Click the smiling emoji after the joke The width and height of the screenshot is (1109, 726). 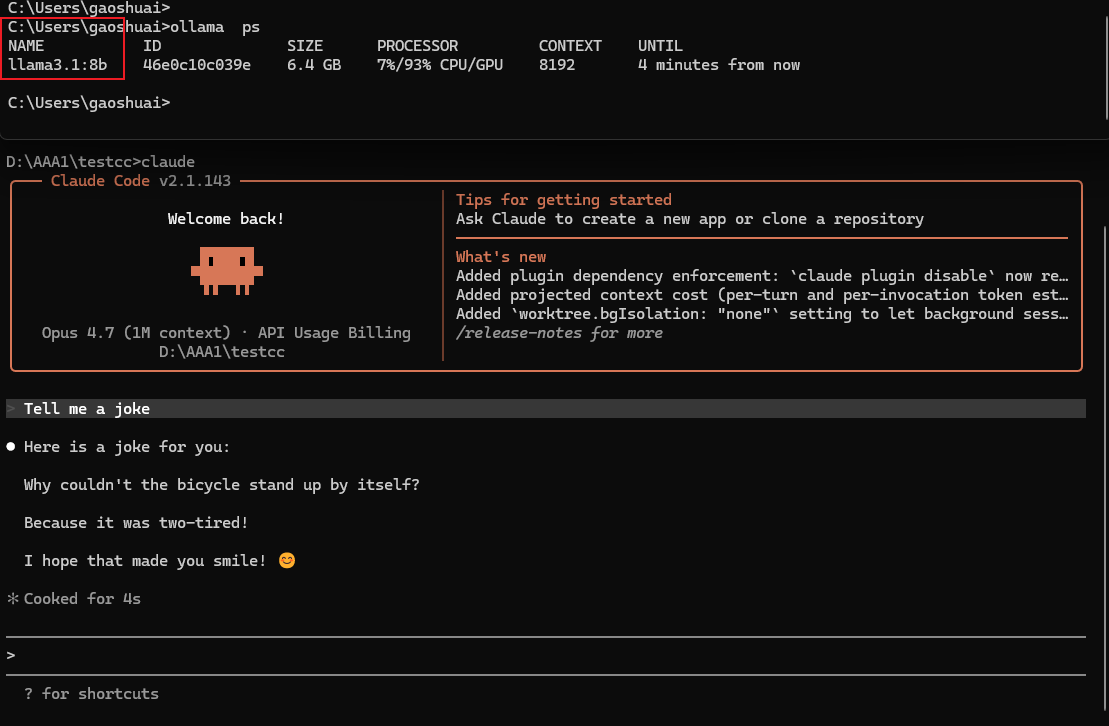point(286,560)
